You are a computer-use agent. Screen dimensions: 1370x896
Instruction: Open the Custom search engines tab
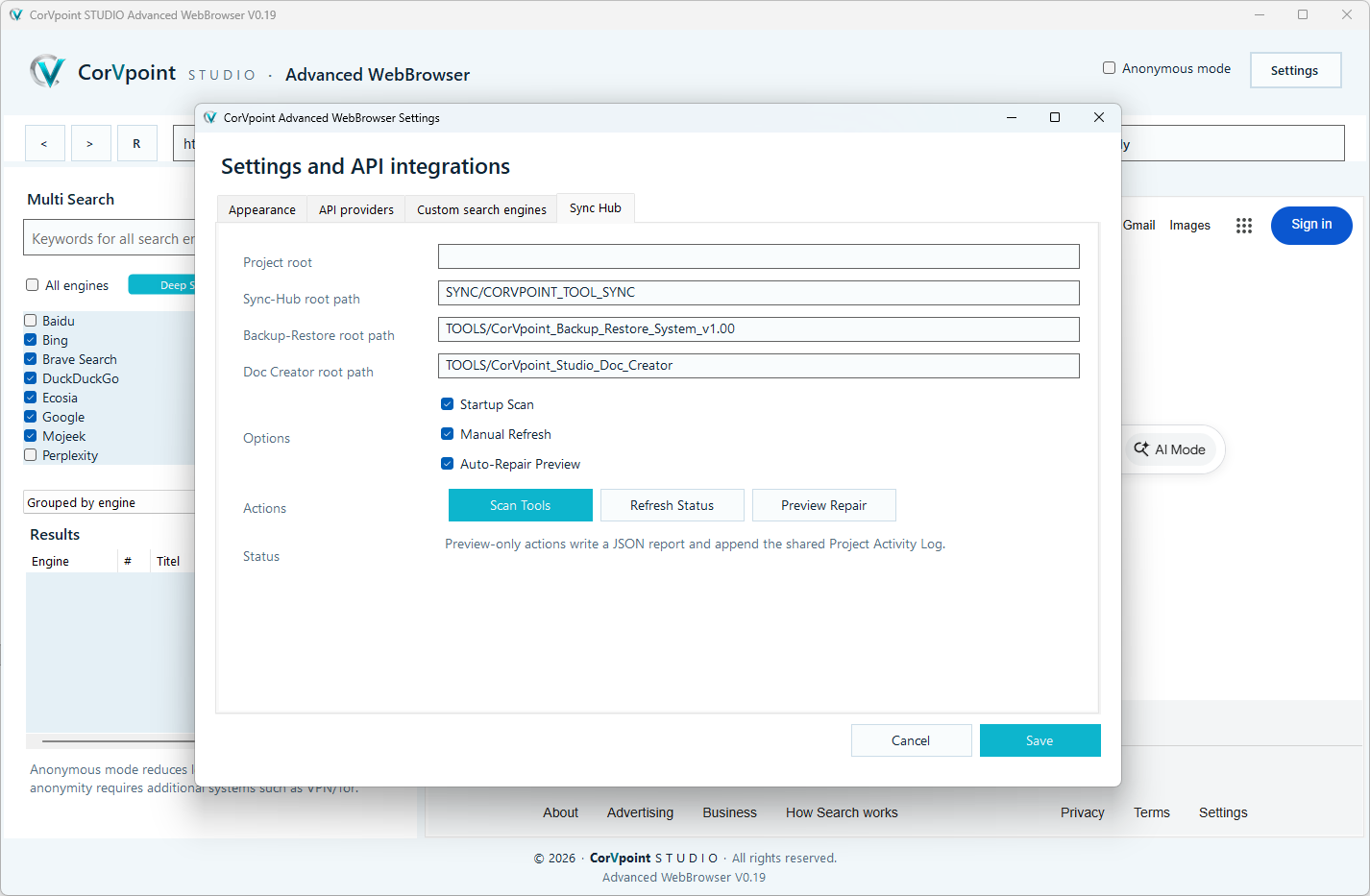point(481,209)
